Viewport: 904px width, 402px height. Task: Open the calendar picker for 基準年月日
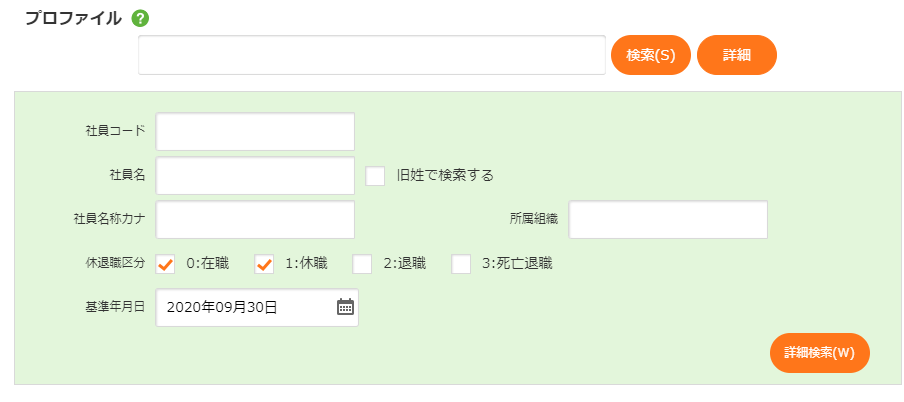(x=345, y=307)
